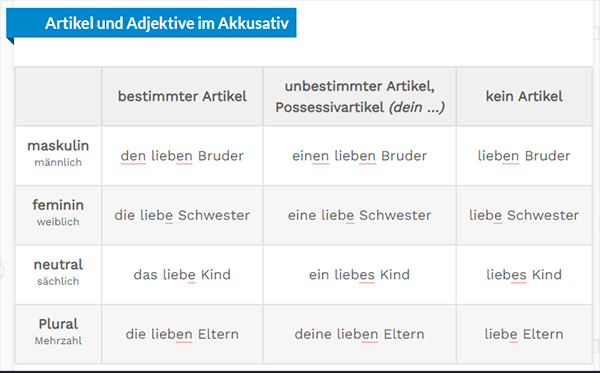
Task: Click the cell 'die lieben Eltern'
Action: point(182,334)
